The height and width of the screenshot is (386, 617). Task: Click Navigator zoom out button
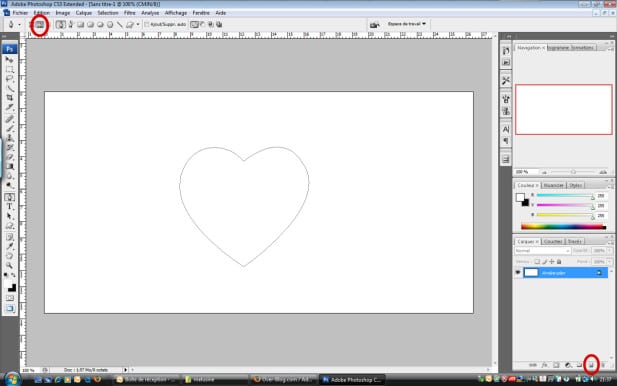(545, 172)
